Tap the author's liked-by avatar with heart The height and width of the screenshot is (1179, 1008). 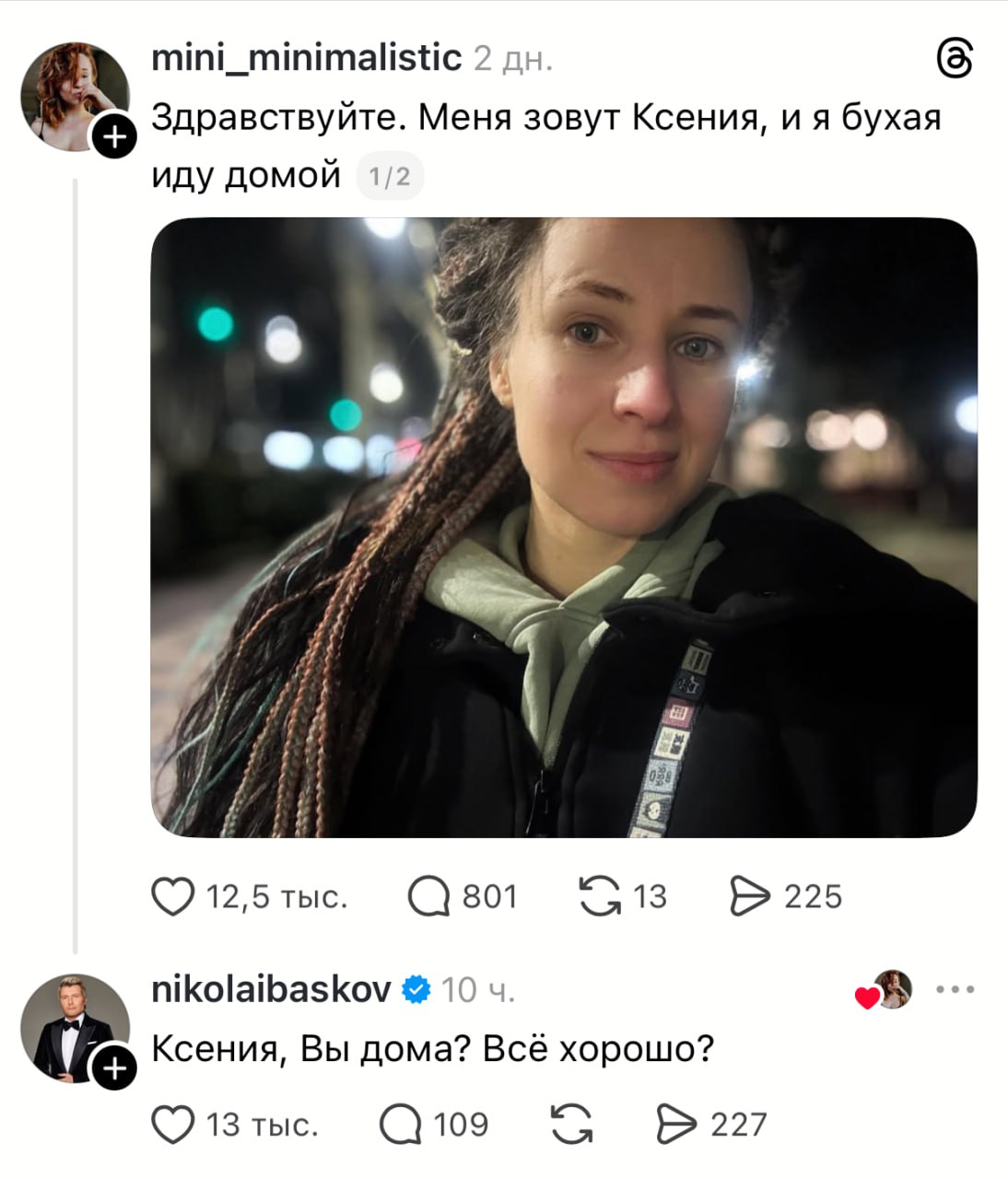pyautogui.click(x=885, y=990)
